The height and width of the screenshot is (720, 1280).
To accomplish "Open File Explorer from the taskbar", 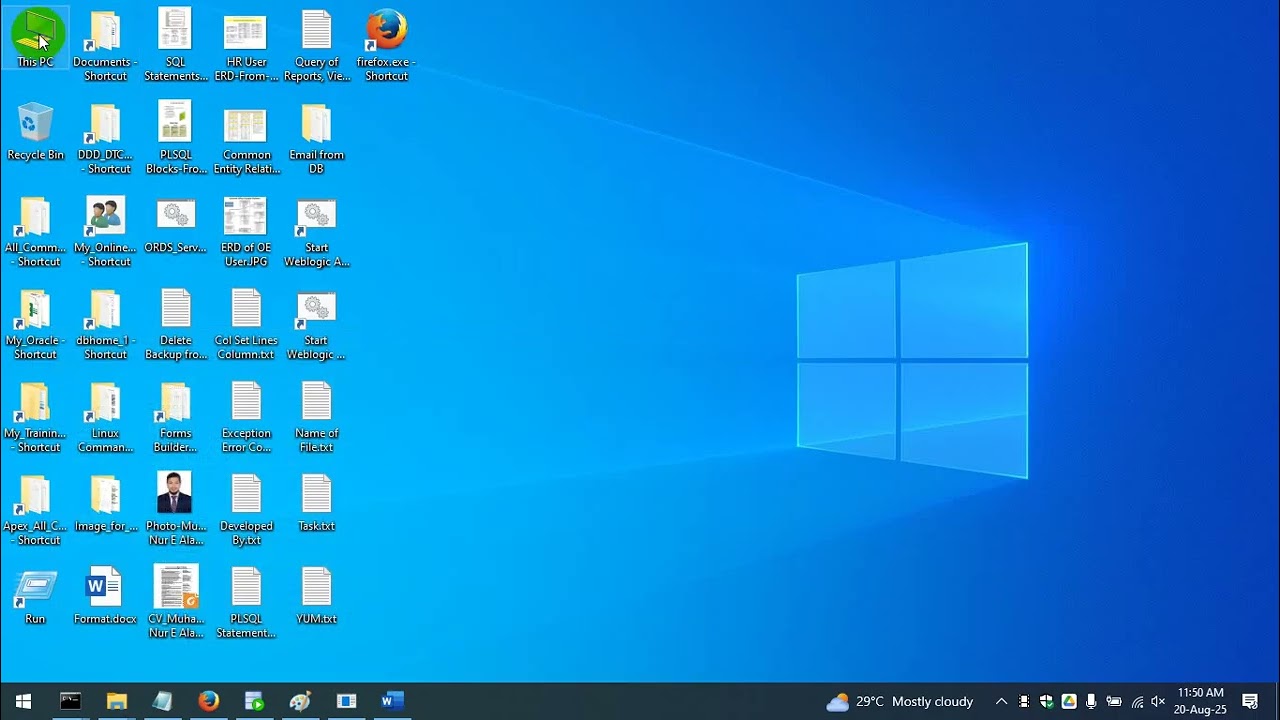I will [x=117, y=701].
